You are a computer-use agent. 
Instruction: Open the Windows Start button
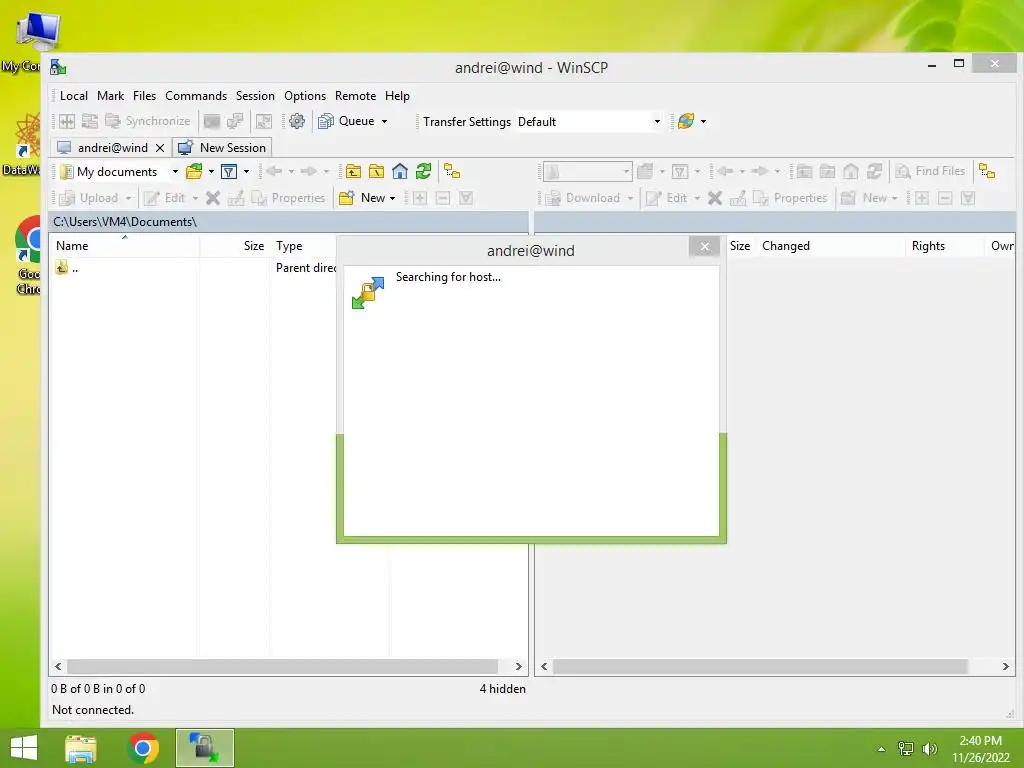click(x=24, y=748)
